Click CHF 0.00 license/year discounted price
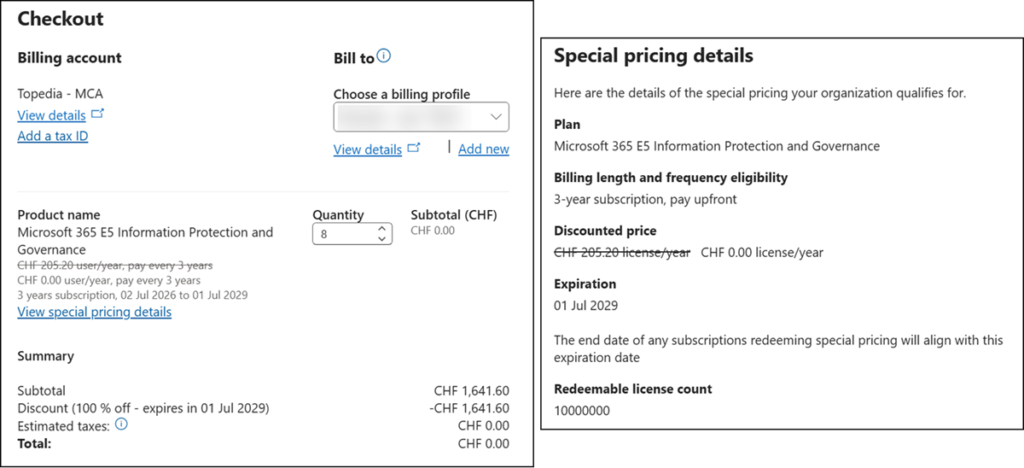 coord(762,253)
